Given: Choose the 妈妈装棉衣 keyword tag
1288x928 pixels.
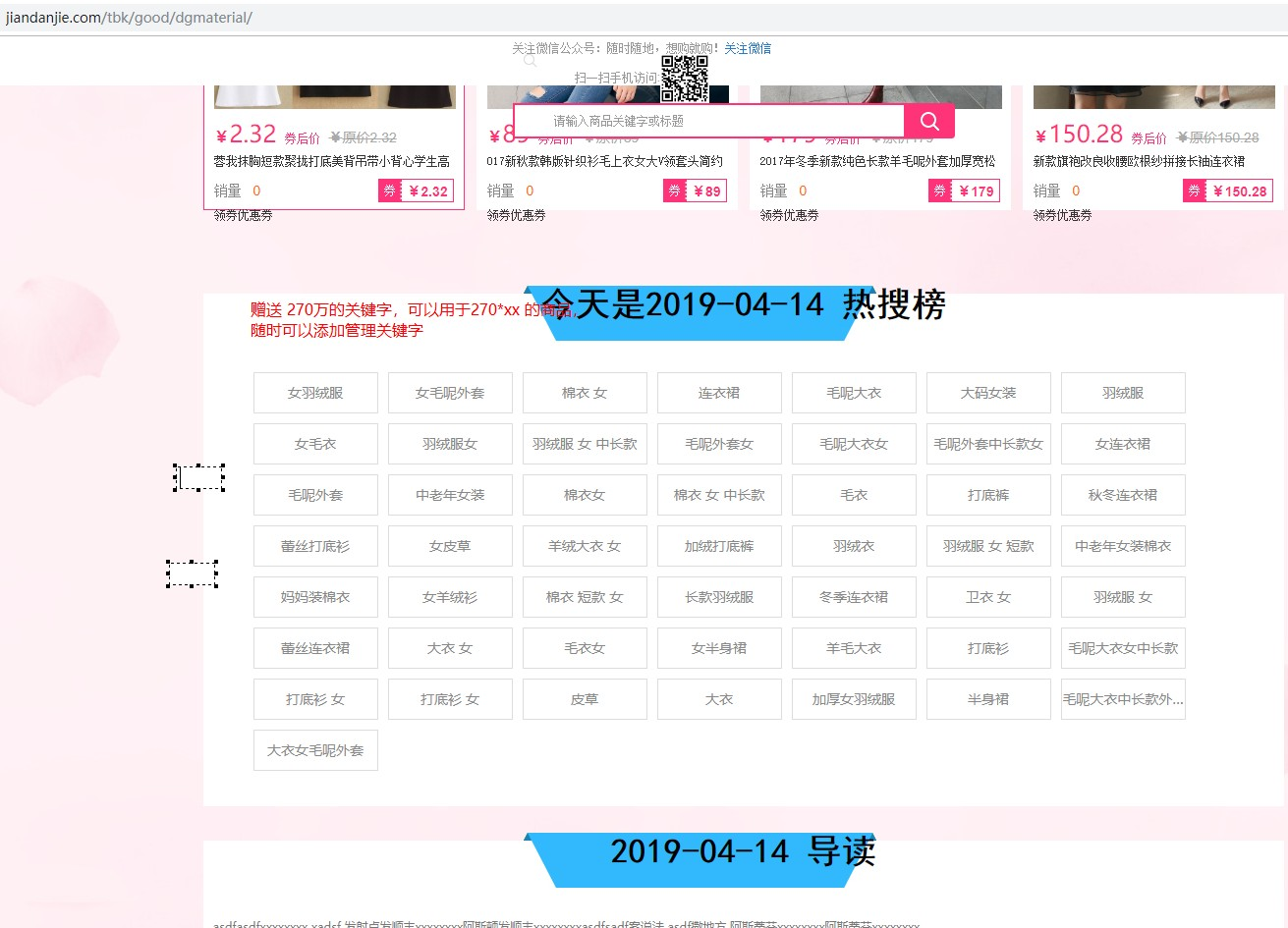Looking at the screenshot, I should click(315, 597).
